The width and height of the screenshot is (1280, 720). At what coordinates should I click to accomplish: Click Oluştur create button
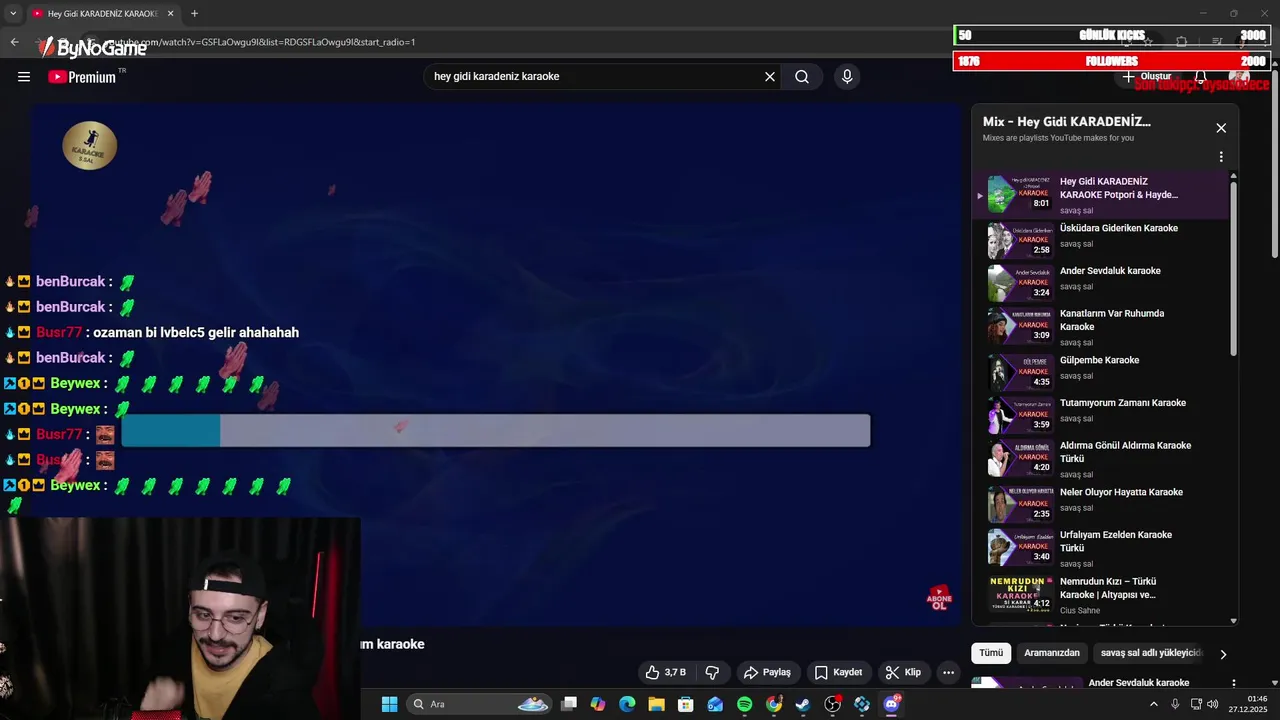1146,77
